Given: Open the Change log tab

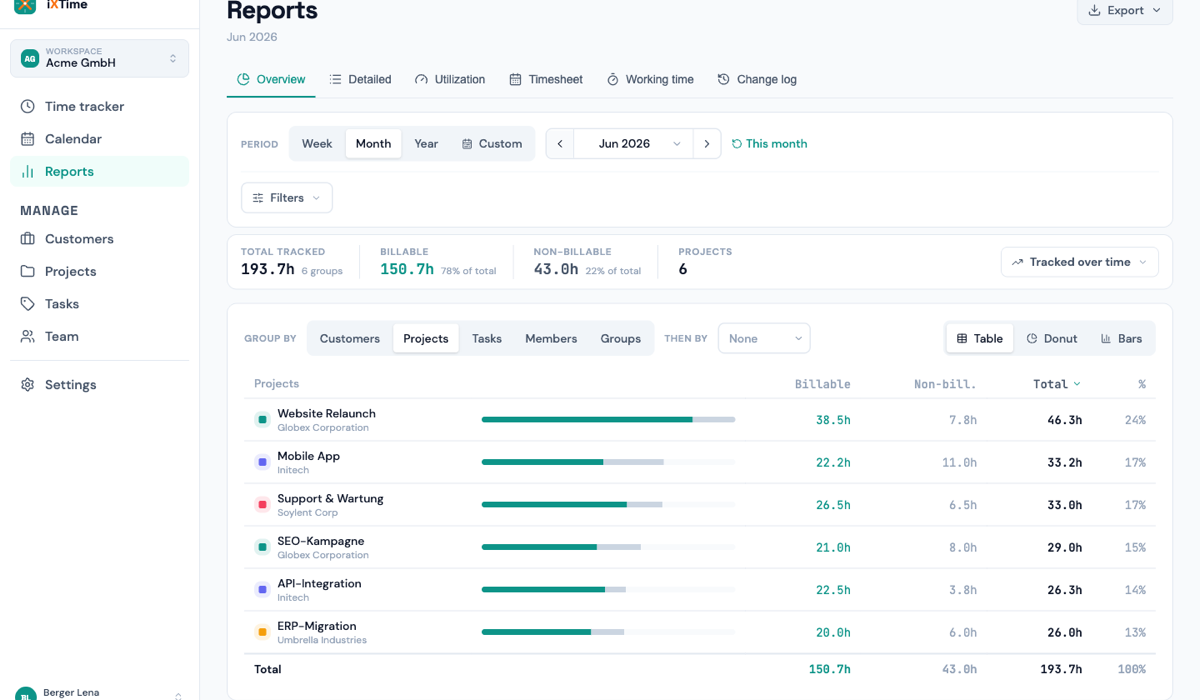Looking at the screenshot, I should (x=757, y=79).
